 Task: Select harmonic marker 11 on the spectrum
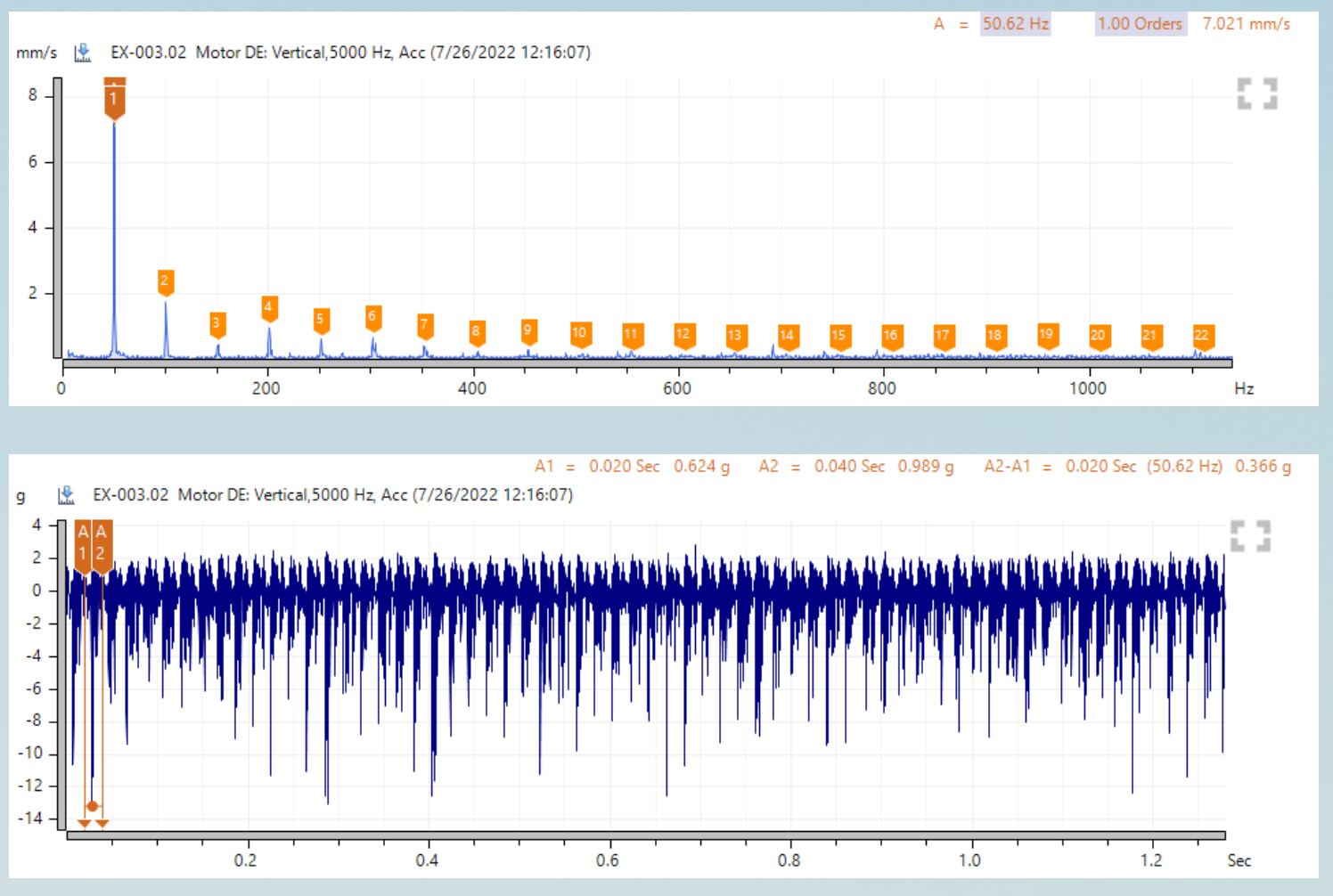tap(632, 336)
